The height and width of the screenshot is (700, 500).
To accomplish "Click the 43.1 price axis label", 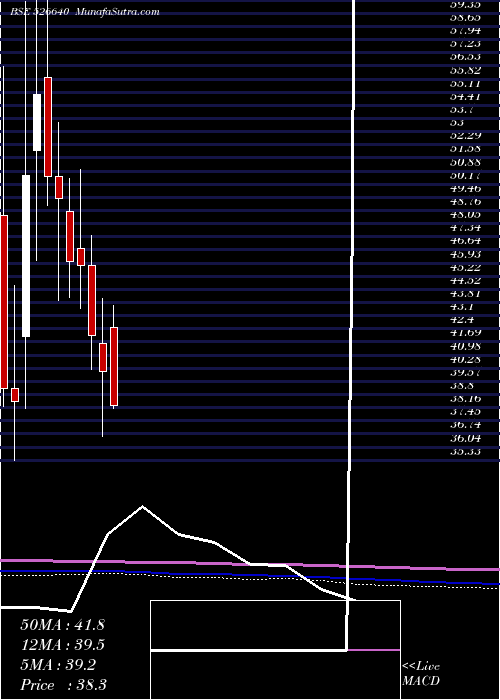I will [x=462, y=307].
